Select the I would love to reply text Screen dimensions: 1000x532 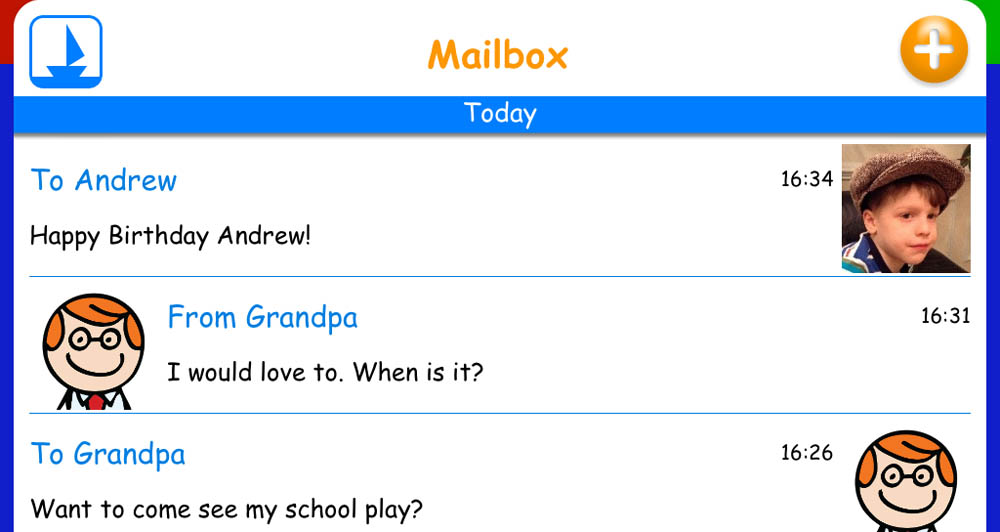325,372
